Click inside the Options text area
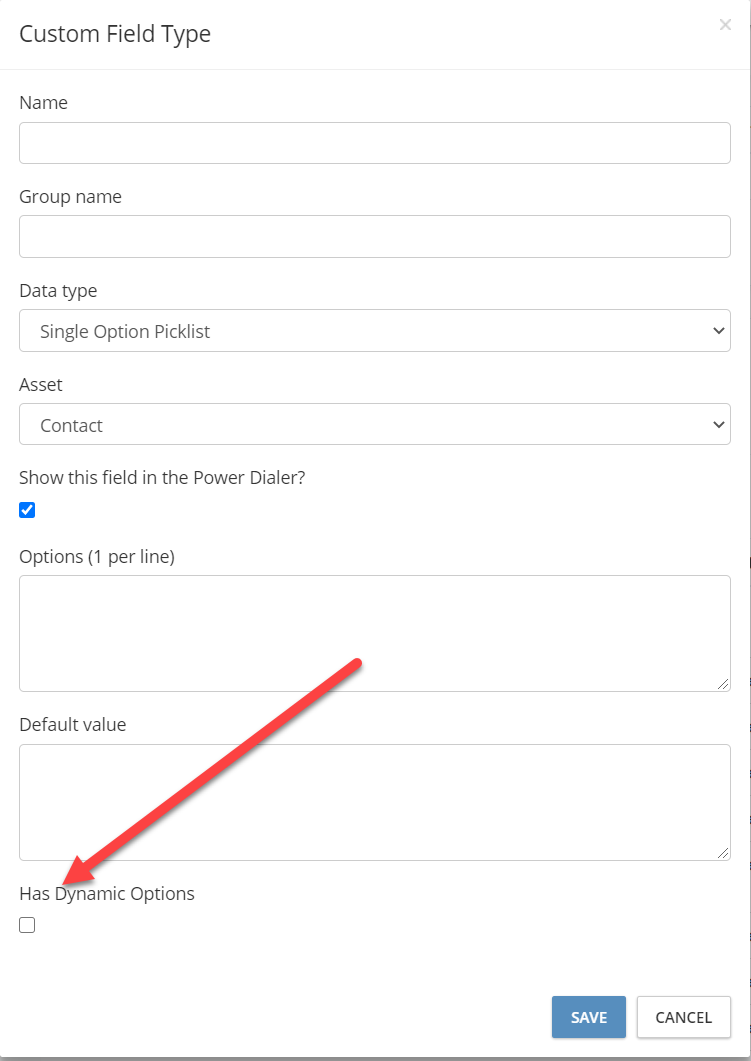The width and height of the screenshot is (751, 1061). [x=375, y=633]
